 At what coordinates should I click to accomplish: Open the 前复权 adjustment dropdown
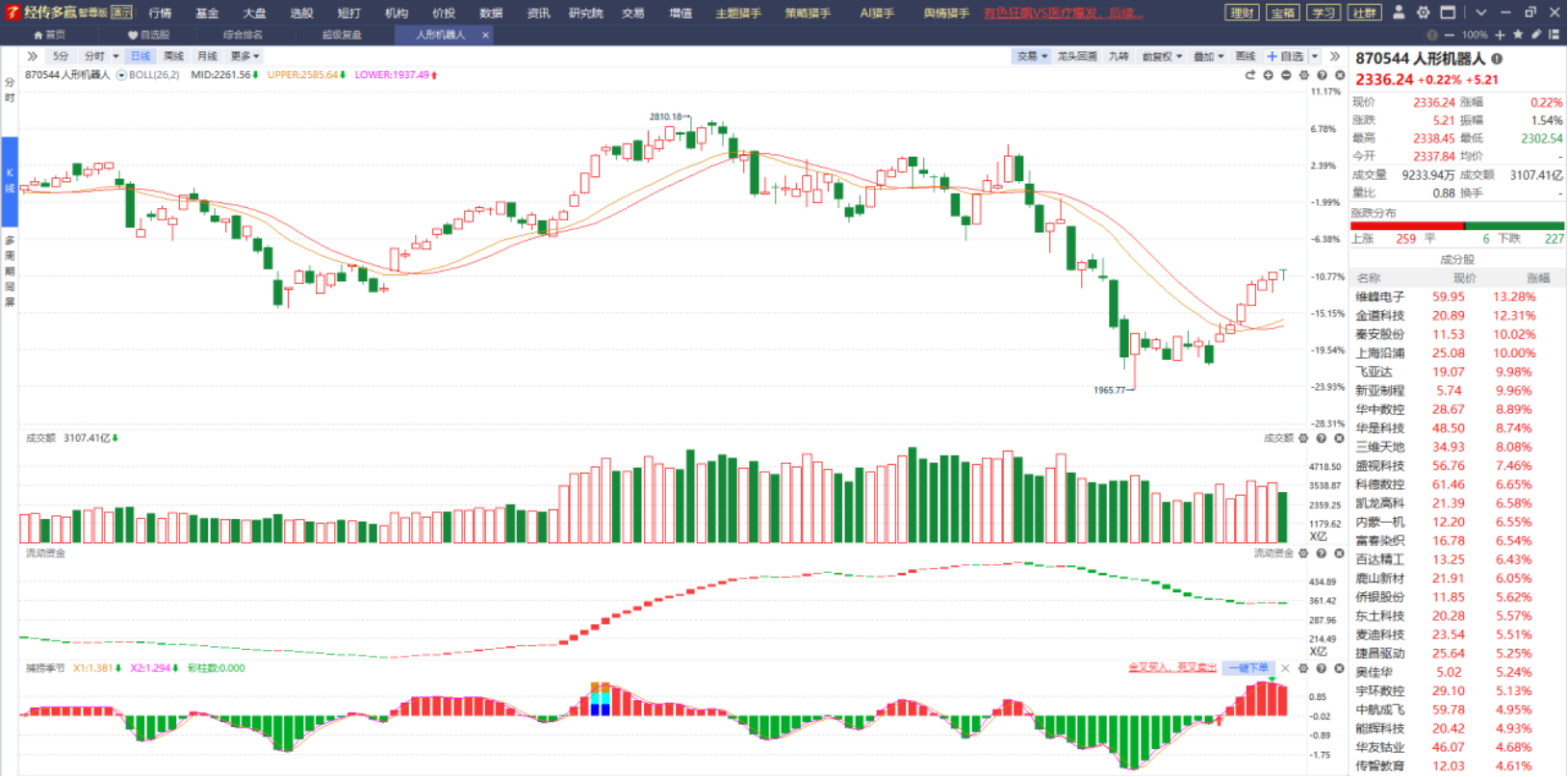tap(1161, 57)
